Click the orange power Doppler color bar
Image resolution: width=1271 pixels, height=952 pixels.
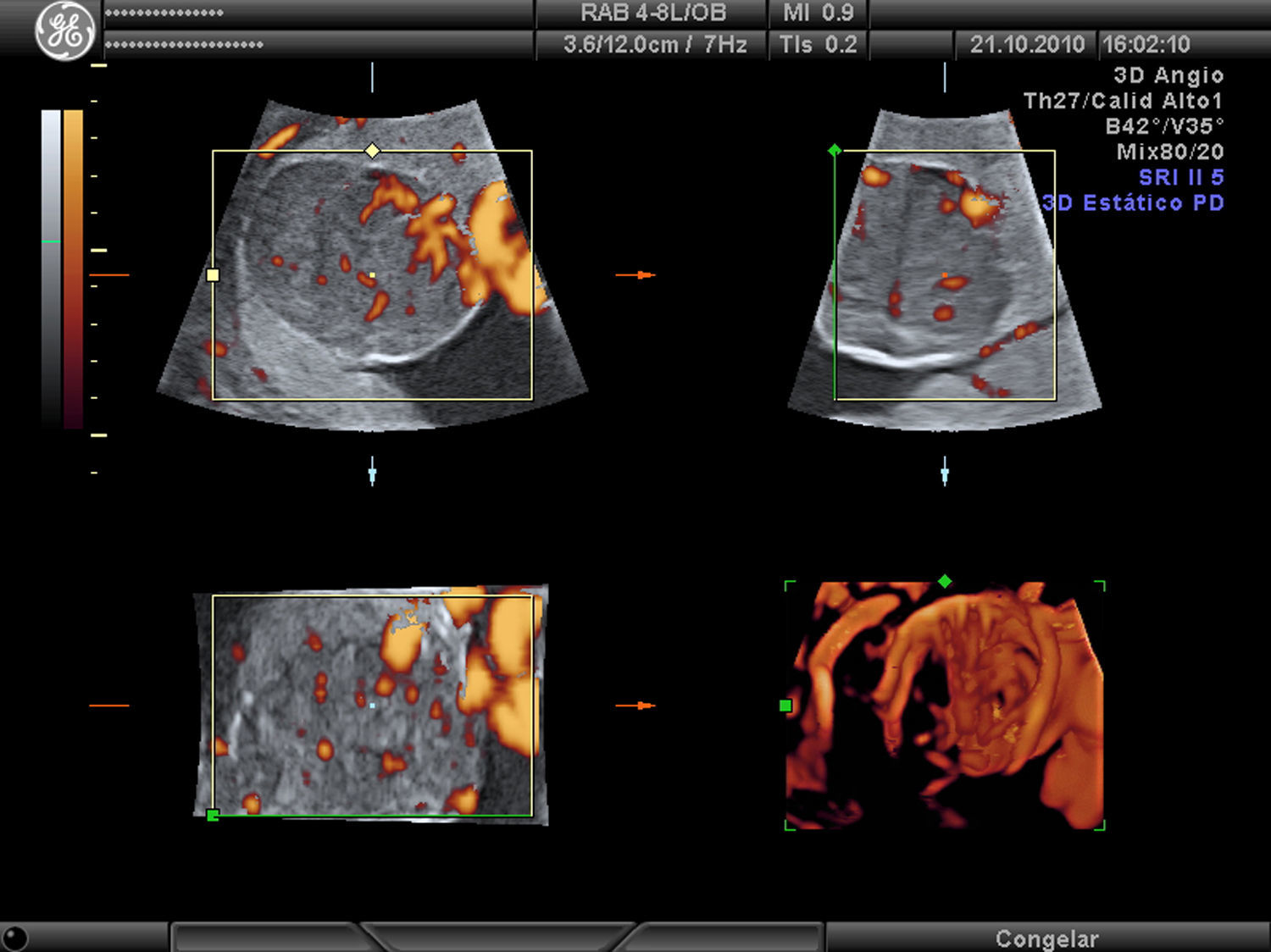pos(74,268)
